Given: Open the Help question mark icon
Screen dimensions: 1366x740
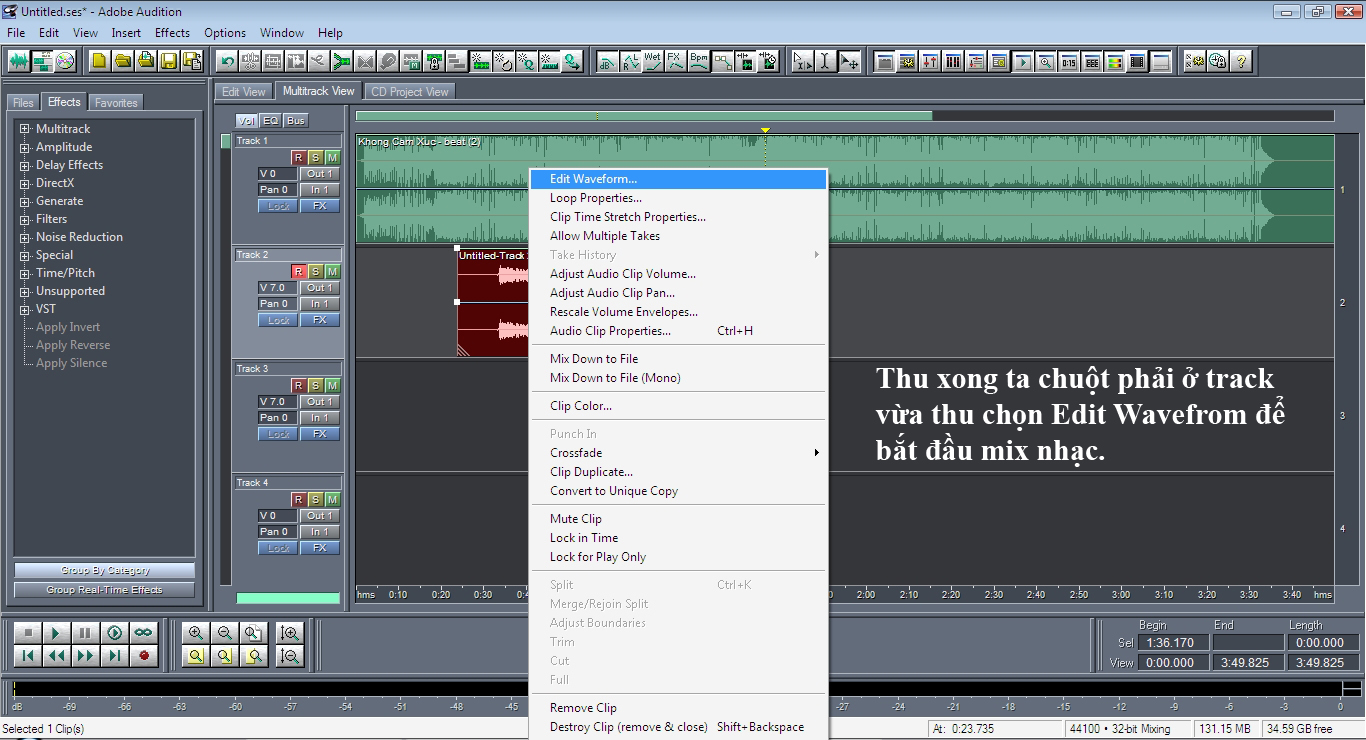Looking at the screenshot, I should (1241, 61).
